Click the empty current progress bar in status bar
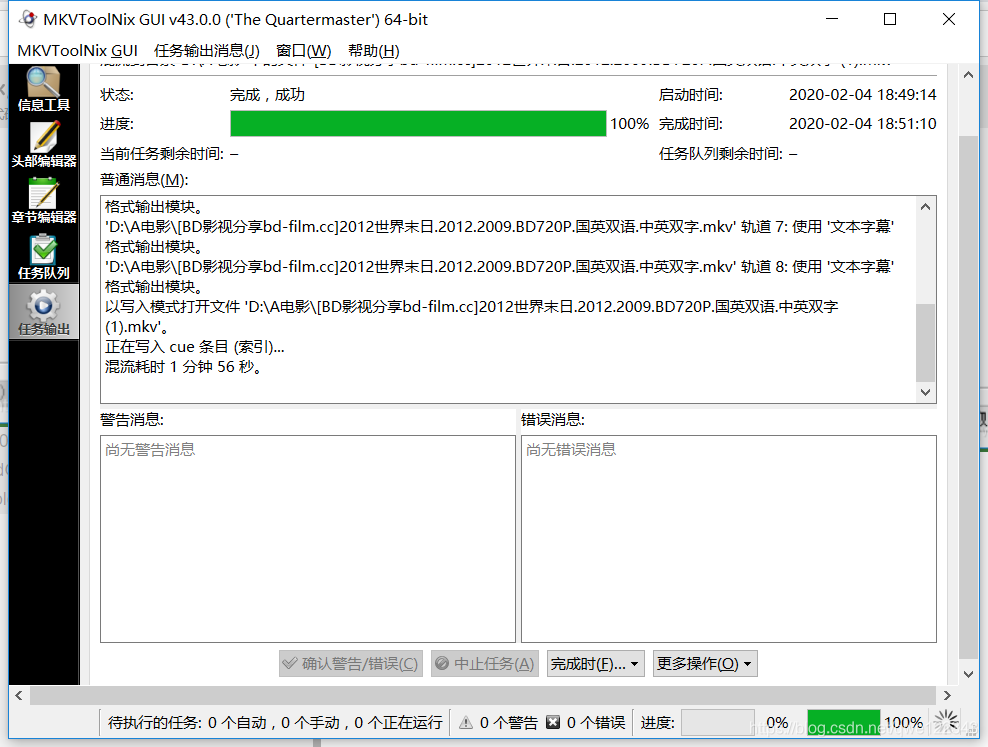Viewport: 988px width, 747px height. coord(718,722)
